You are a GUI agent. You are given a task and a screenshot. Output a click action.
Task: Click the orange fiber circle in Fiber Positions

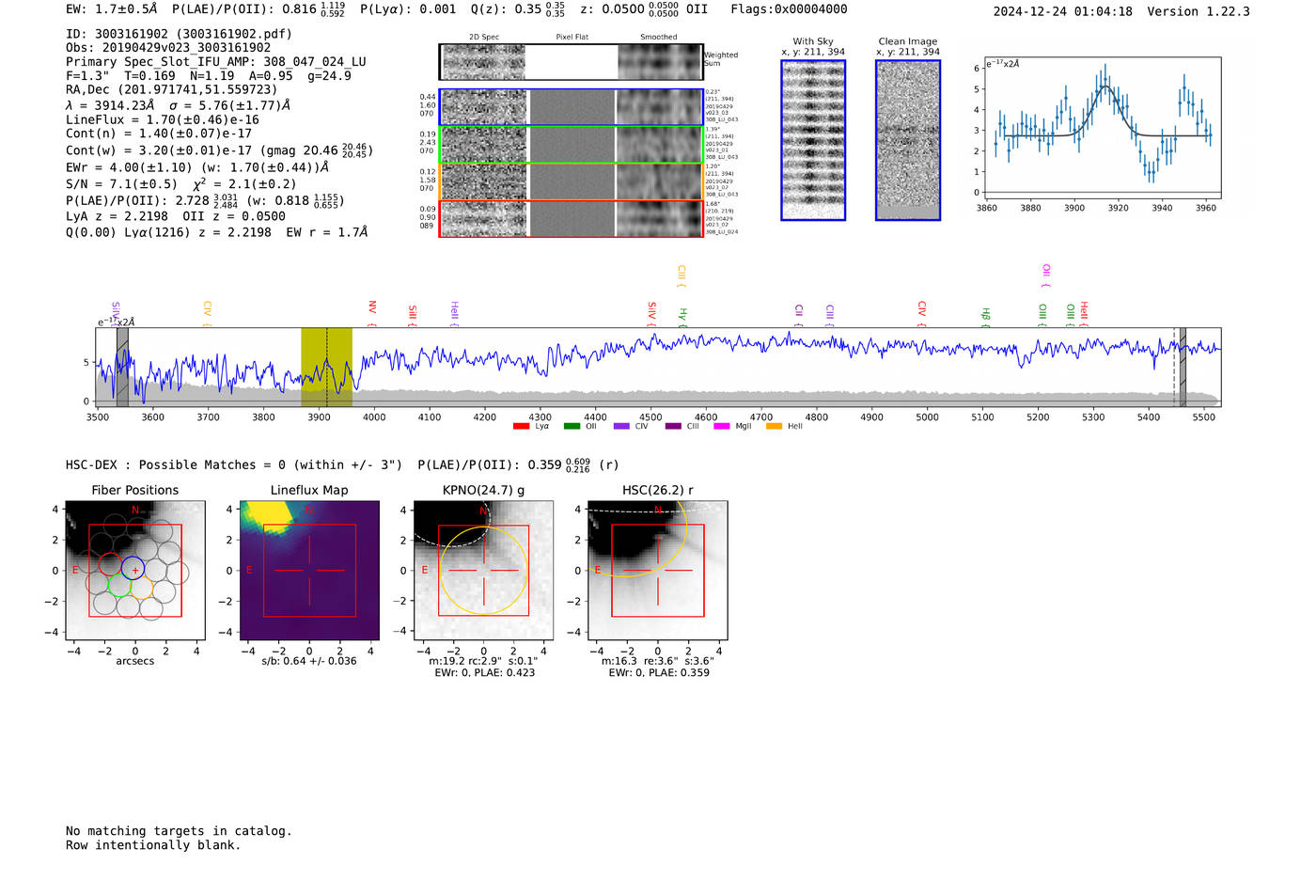coord(141,589)
